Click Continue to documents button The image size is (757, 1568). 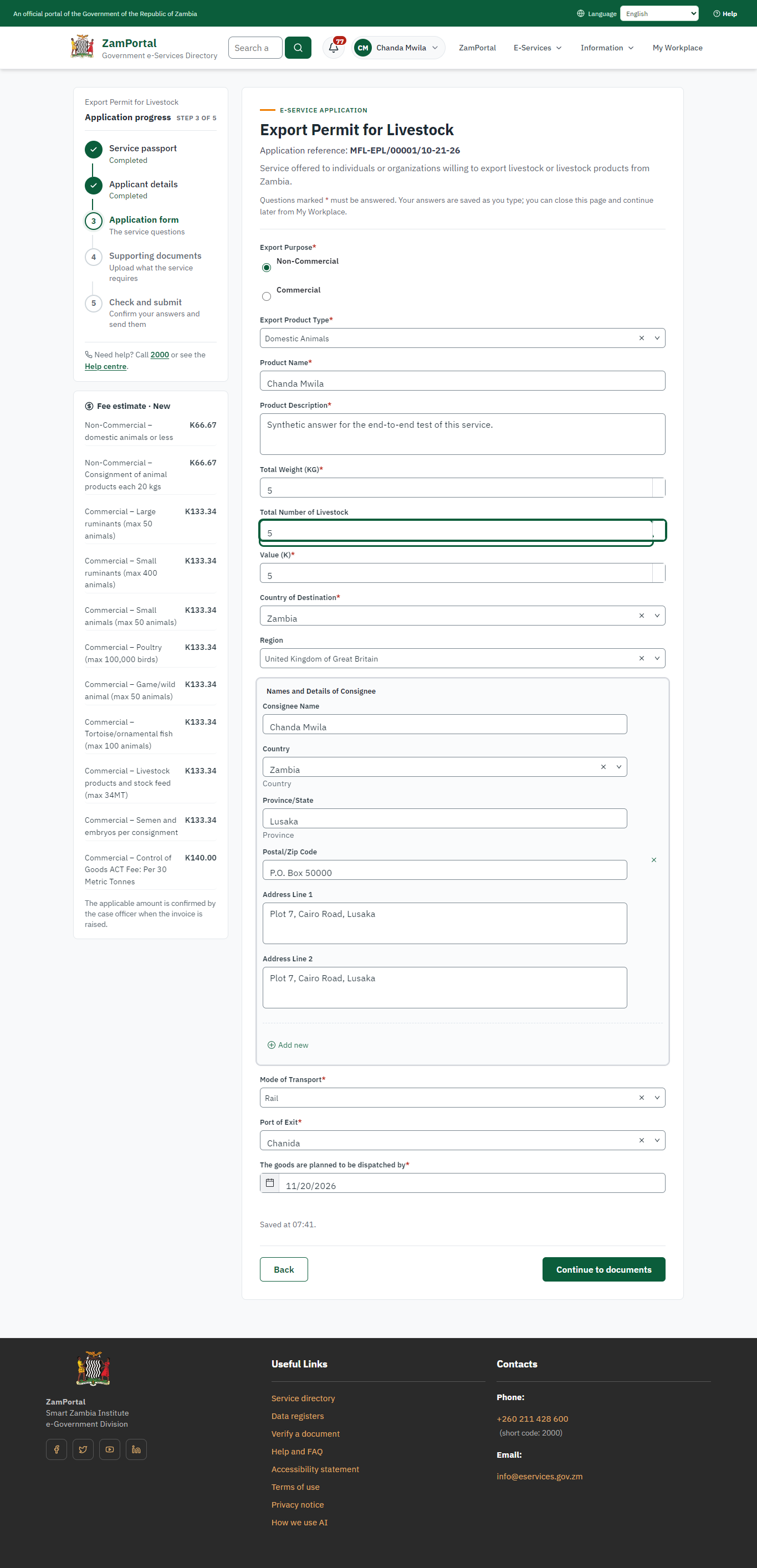click(603, 1269)
